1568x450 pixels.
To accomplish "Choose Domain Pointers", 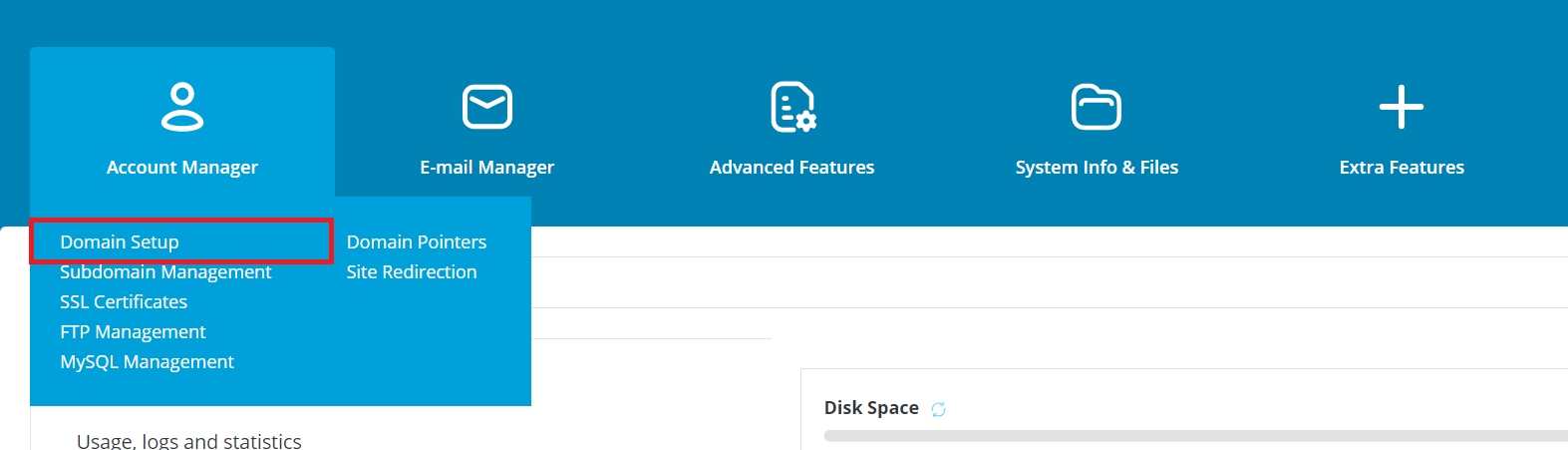I will (x=417, y=242).
